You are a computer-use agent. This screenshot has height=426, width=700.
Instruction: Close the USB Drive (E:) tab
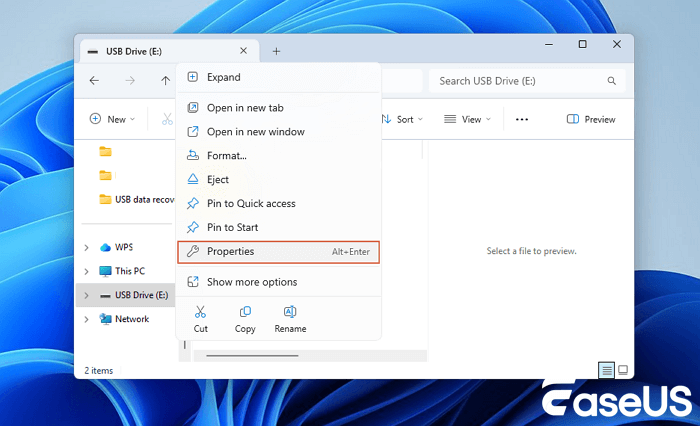click(243, 51)
